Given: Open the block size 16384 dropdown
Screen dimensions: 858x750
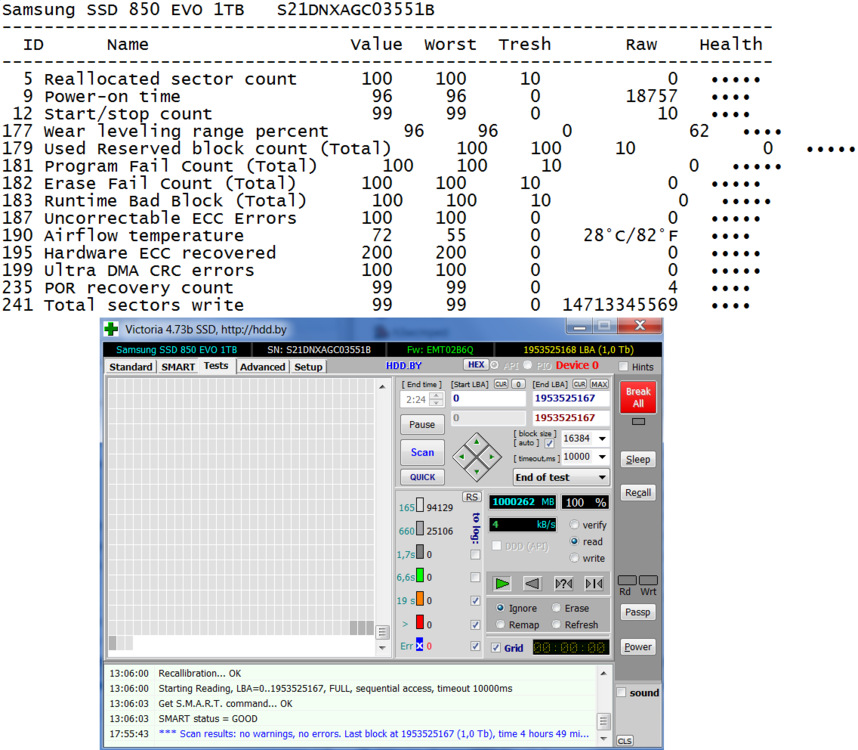Looking at the screenshot, I should click(602, 439).
